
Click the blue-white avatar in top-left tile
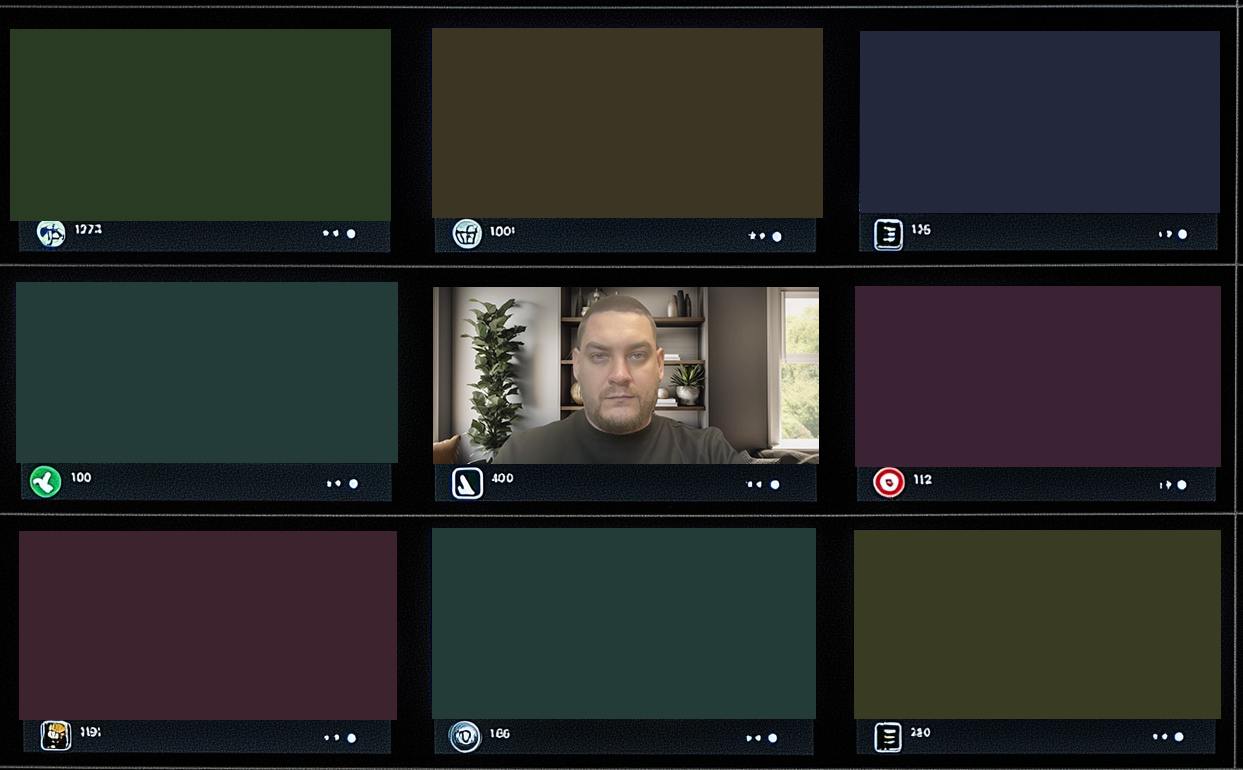51,233
